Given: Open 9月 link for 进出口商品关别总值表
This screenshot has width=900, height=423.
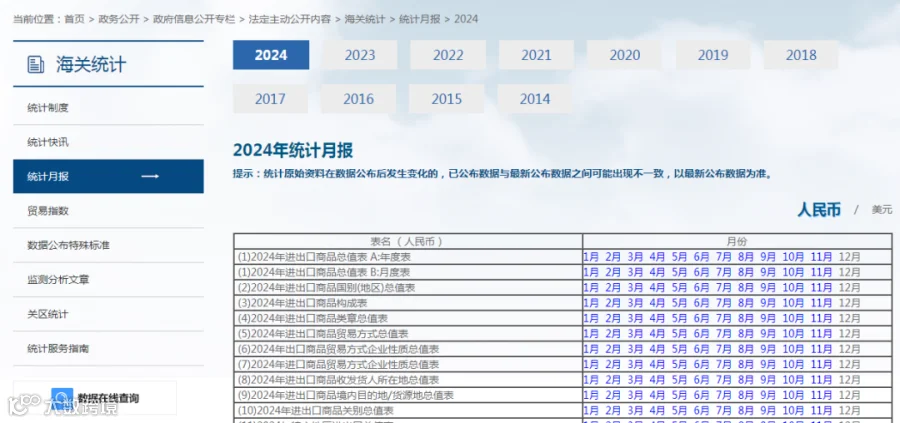Looking at the screenshot, I should click(768, 411).
